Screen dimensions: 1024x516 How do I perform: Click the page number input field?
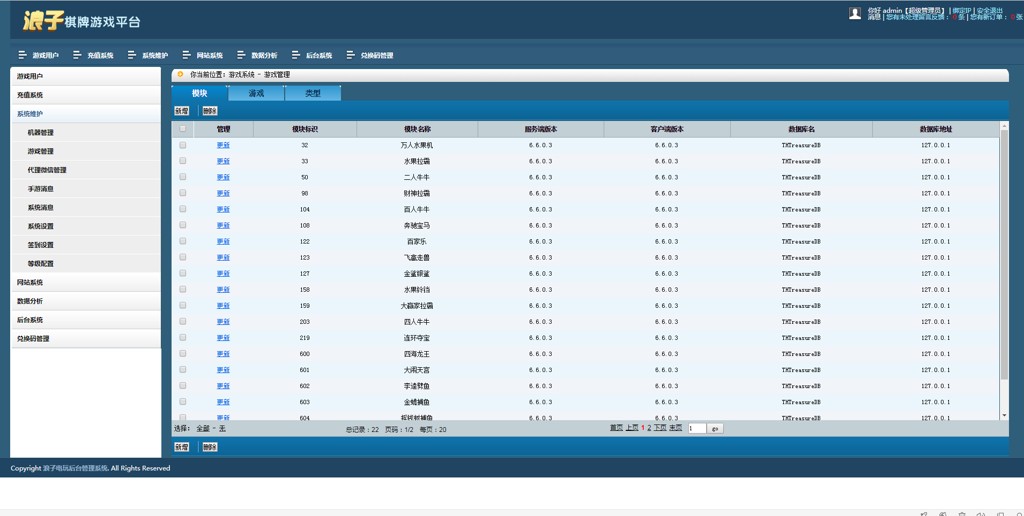[x=696, y=428]
